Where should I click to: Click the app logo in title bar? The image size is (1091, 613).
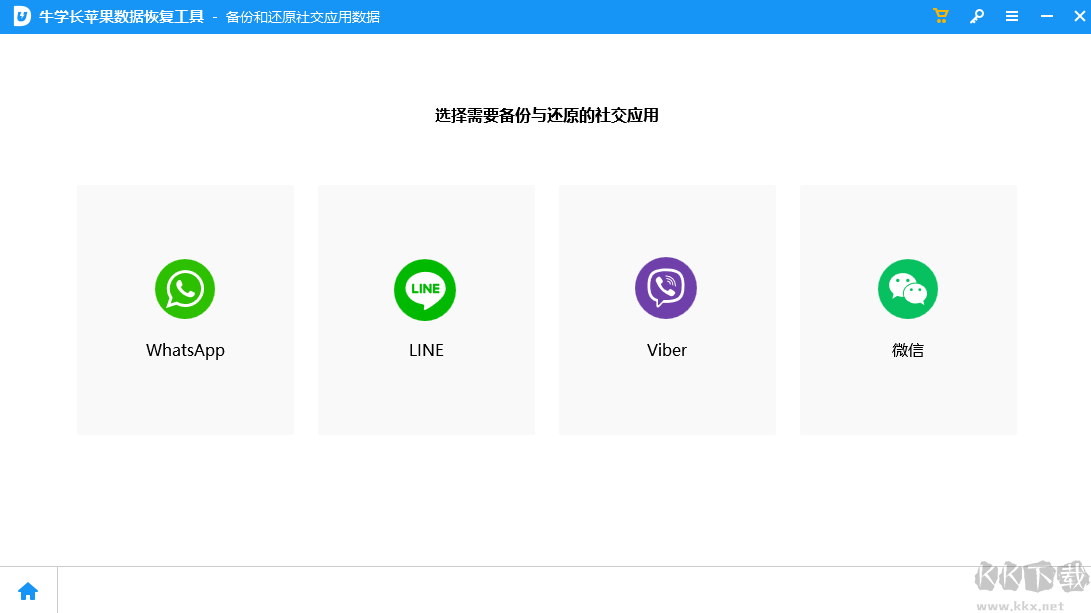[22, 16]
